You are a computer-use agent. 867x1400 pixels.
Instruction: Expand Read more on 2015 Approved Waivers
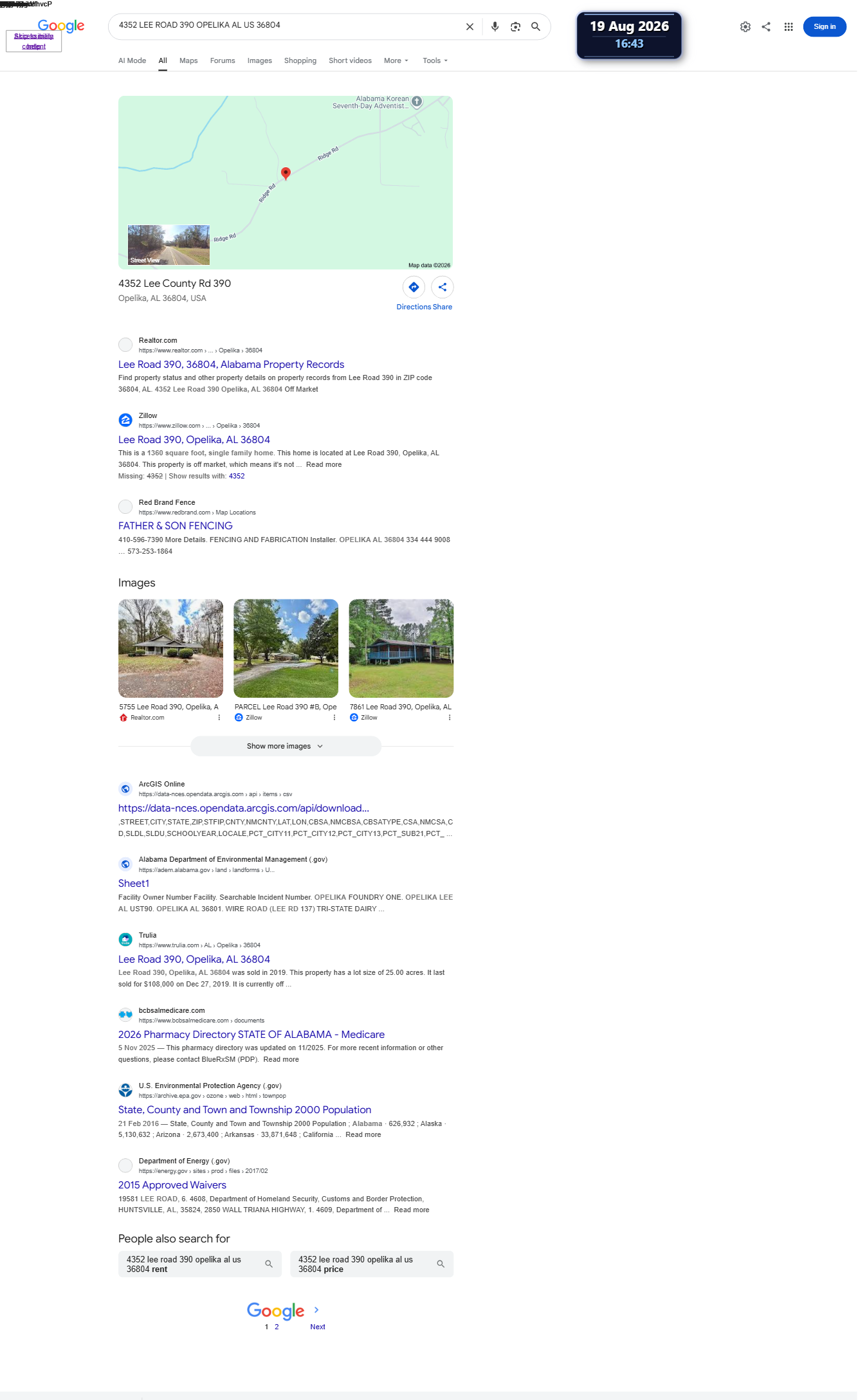pyautogui.click(x=412, y=1210)
